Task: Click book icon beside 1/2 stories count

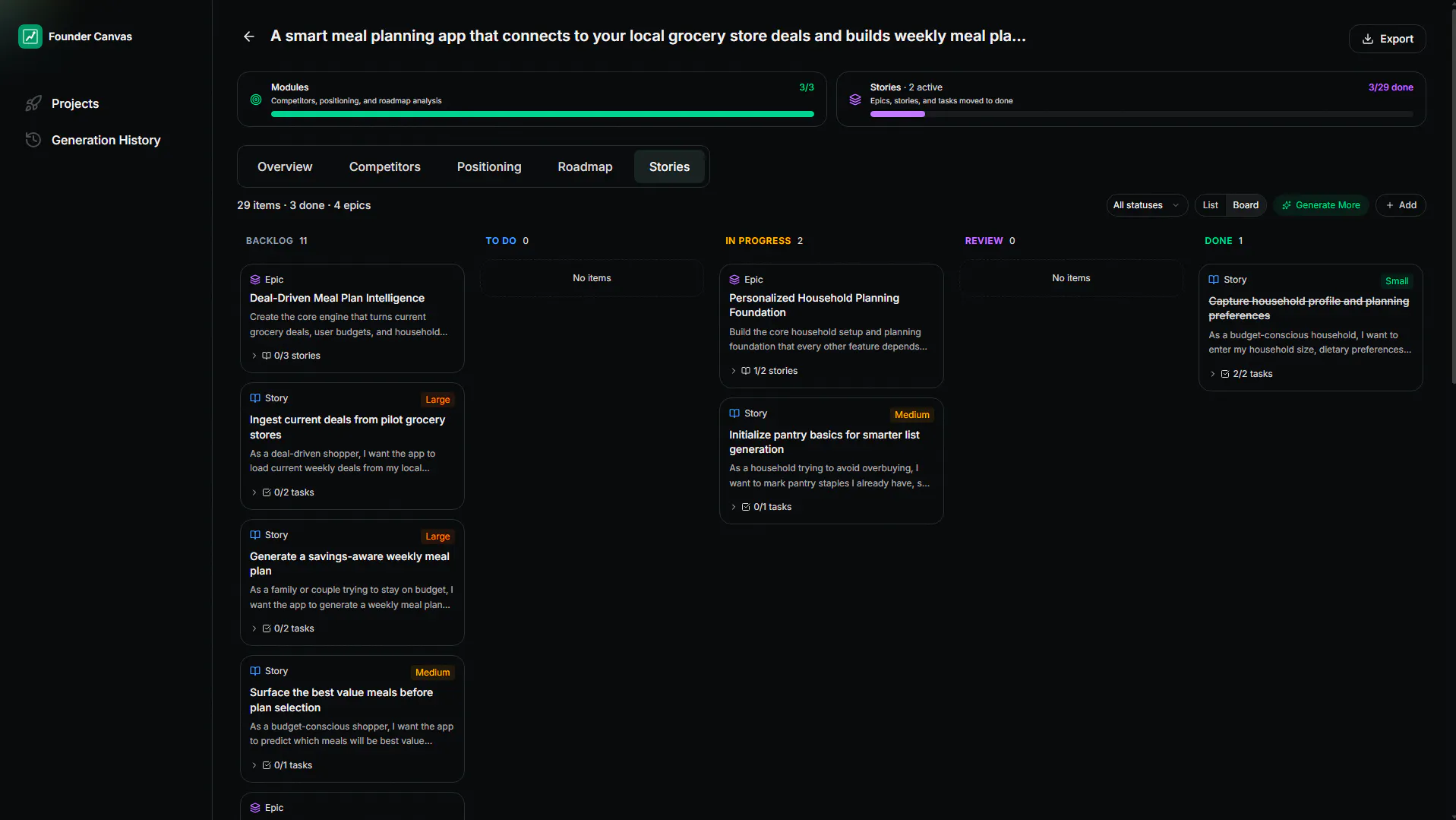Action: pos(746,371)
